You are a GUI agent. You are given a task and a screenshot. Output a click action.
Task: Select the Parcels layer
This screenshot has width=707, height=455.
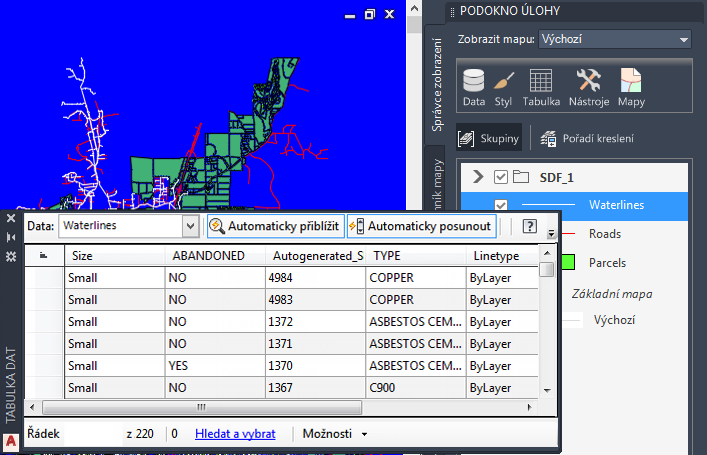(x=607, y=262)
